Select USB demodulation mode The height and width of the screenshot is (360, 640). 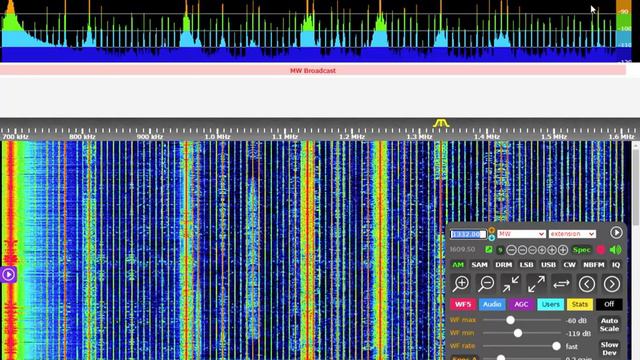(548, 265)
